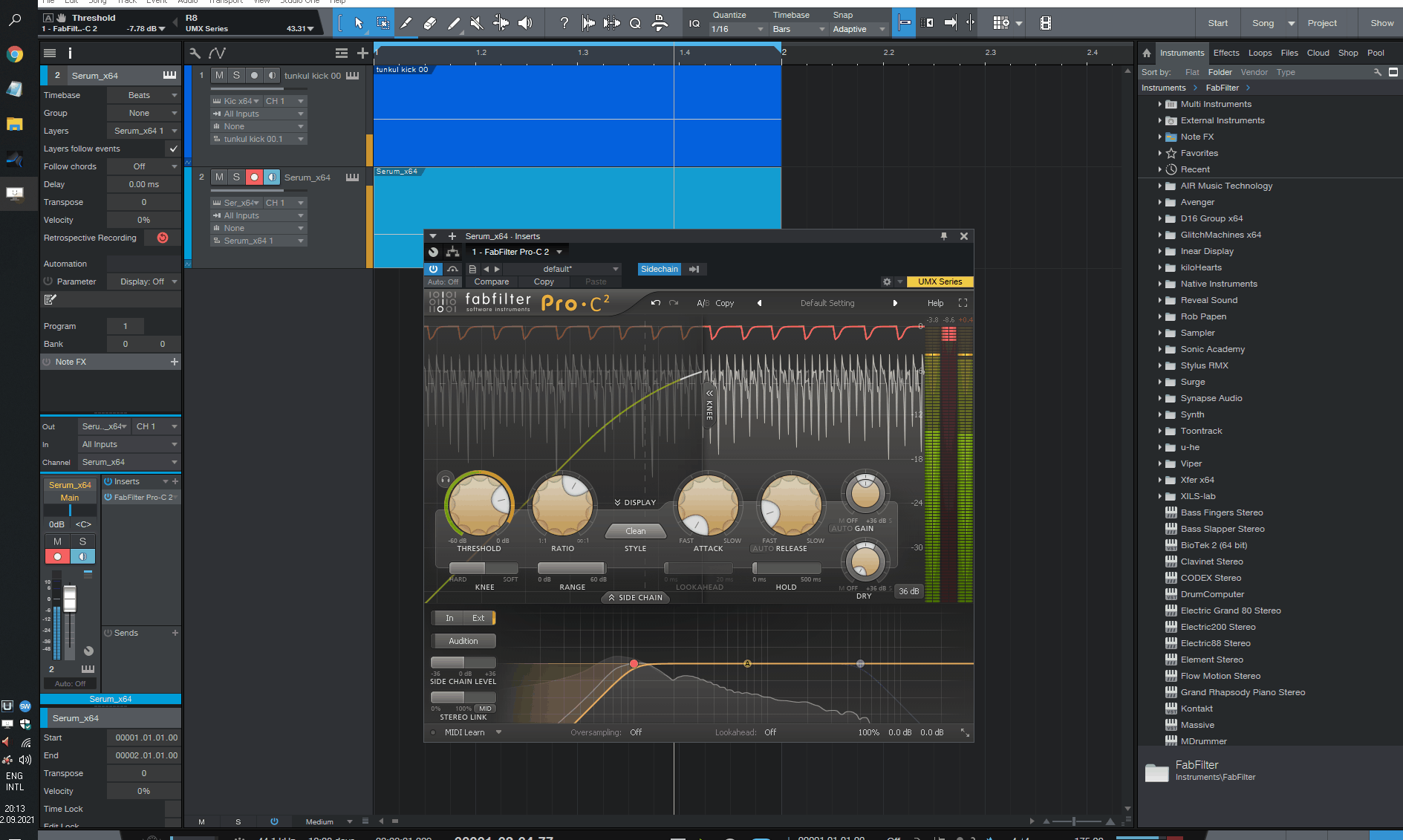Sort instruments by Vendor
This screenshot has height=840, width=1403.
(x=1254, y=72)
